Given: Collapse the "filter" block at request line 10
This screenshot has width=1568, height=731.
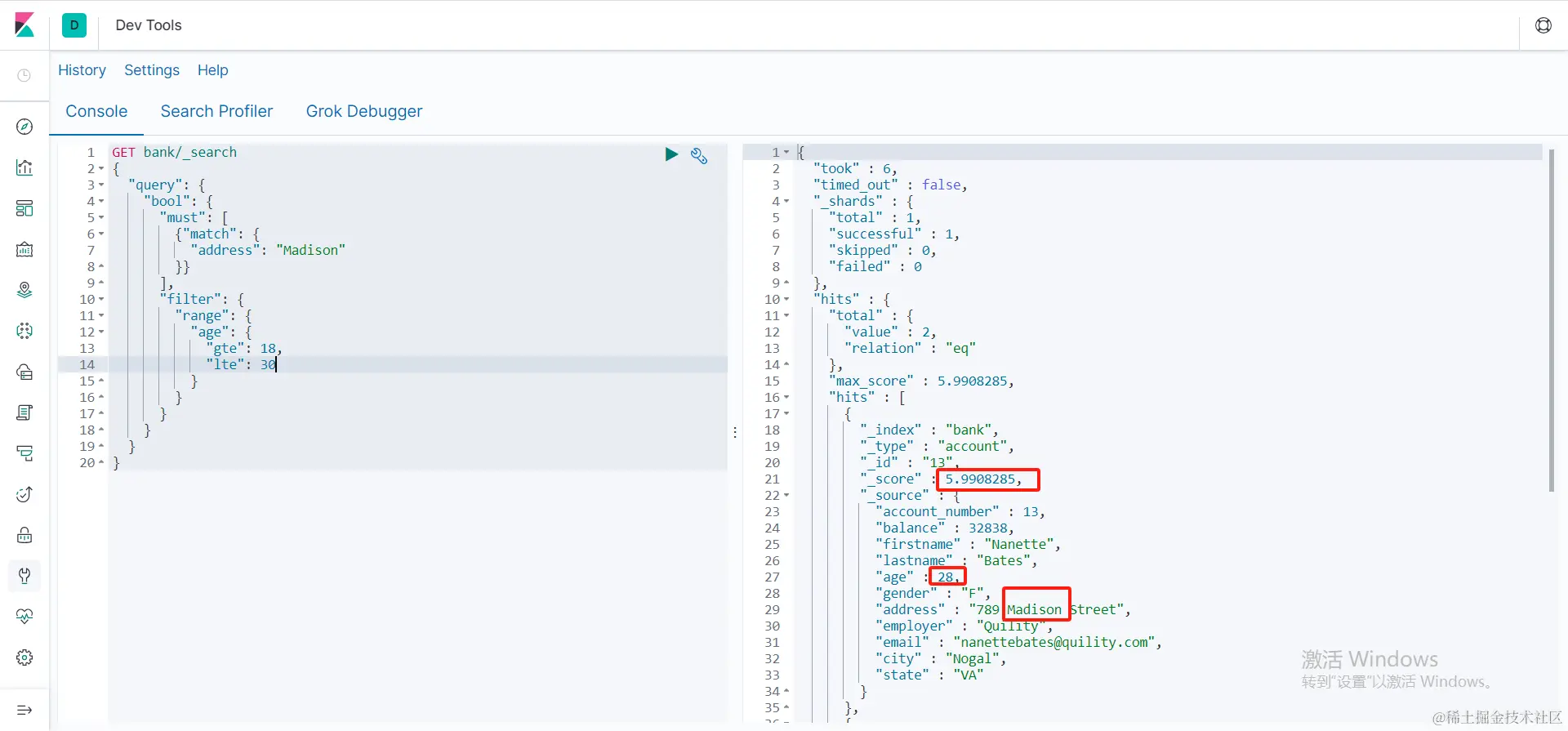Looking at the screenshot, I should coord(101,300).
